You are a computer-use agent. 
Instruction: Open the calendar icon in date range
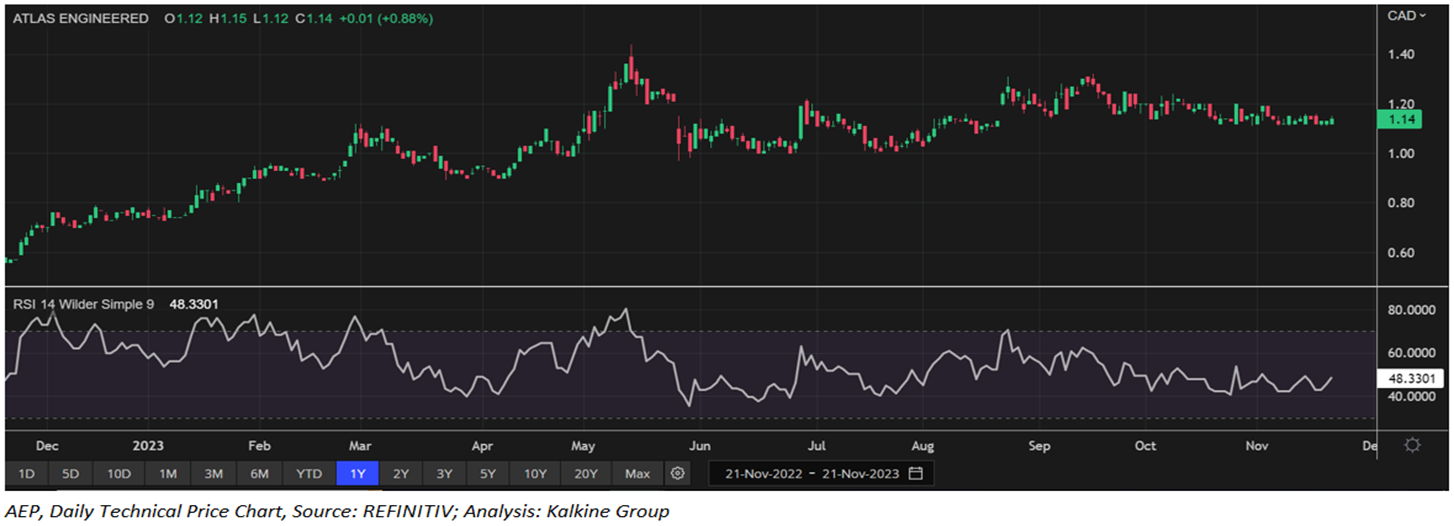916,473
